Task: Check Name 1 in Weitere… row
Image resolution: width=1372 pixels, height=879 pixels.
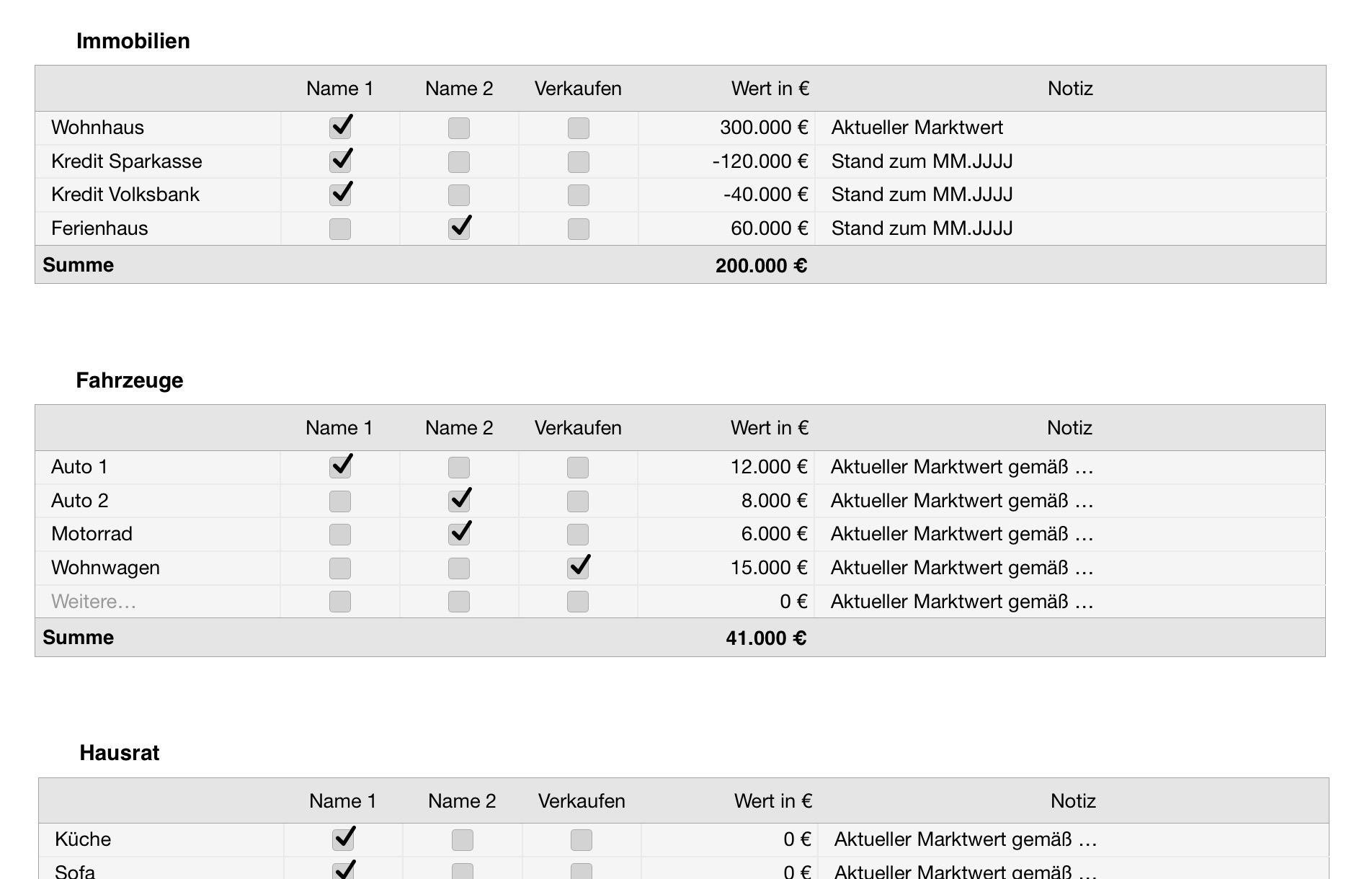Action: (x=340, y=602)
